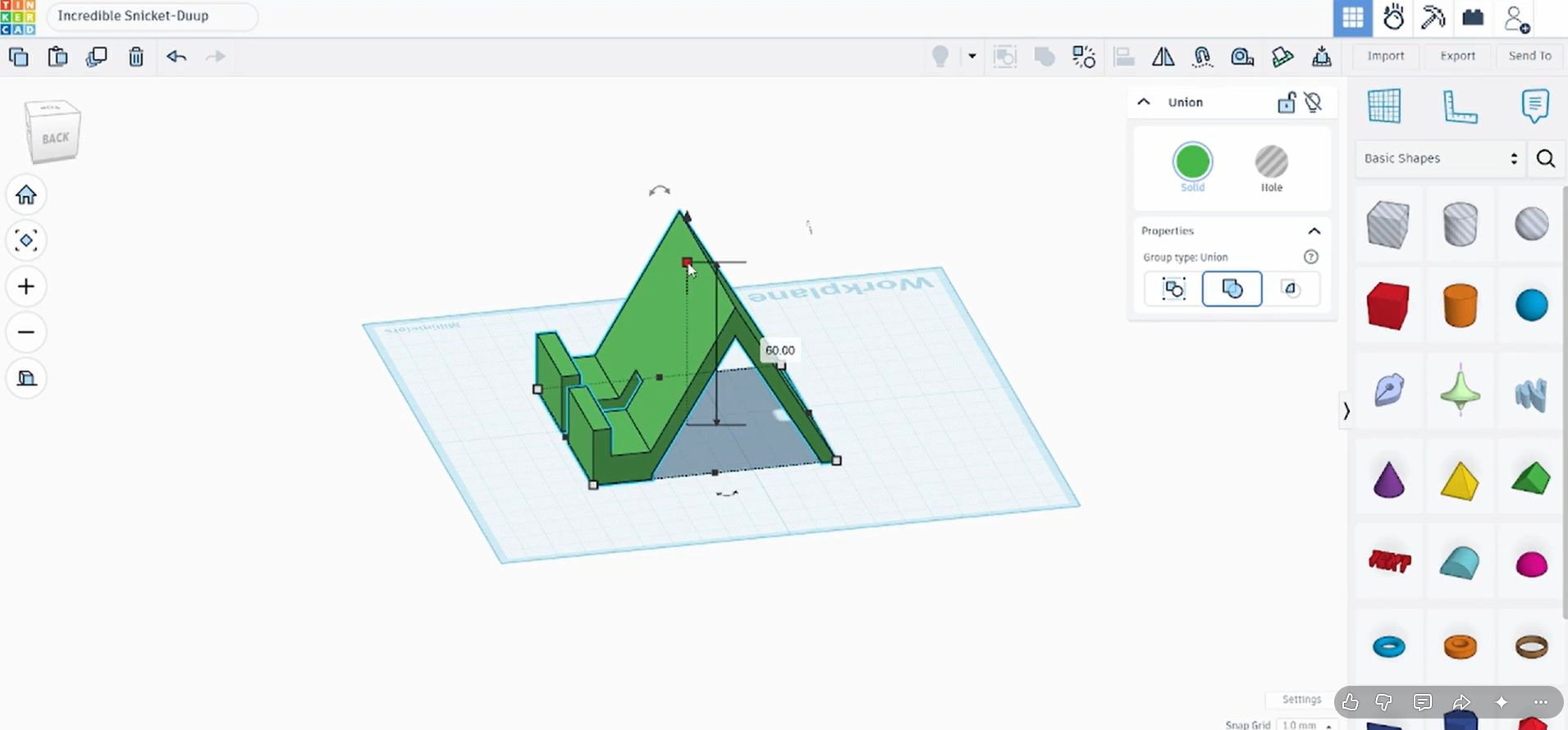
Task: Delete selected shape with trash icon
Action: click(x=136, y=57)
